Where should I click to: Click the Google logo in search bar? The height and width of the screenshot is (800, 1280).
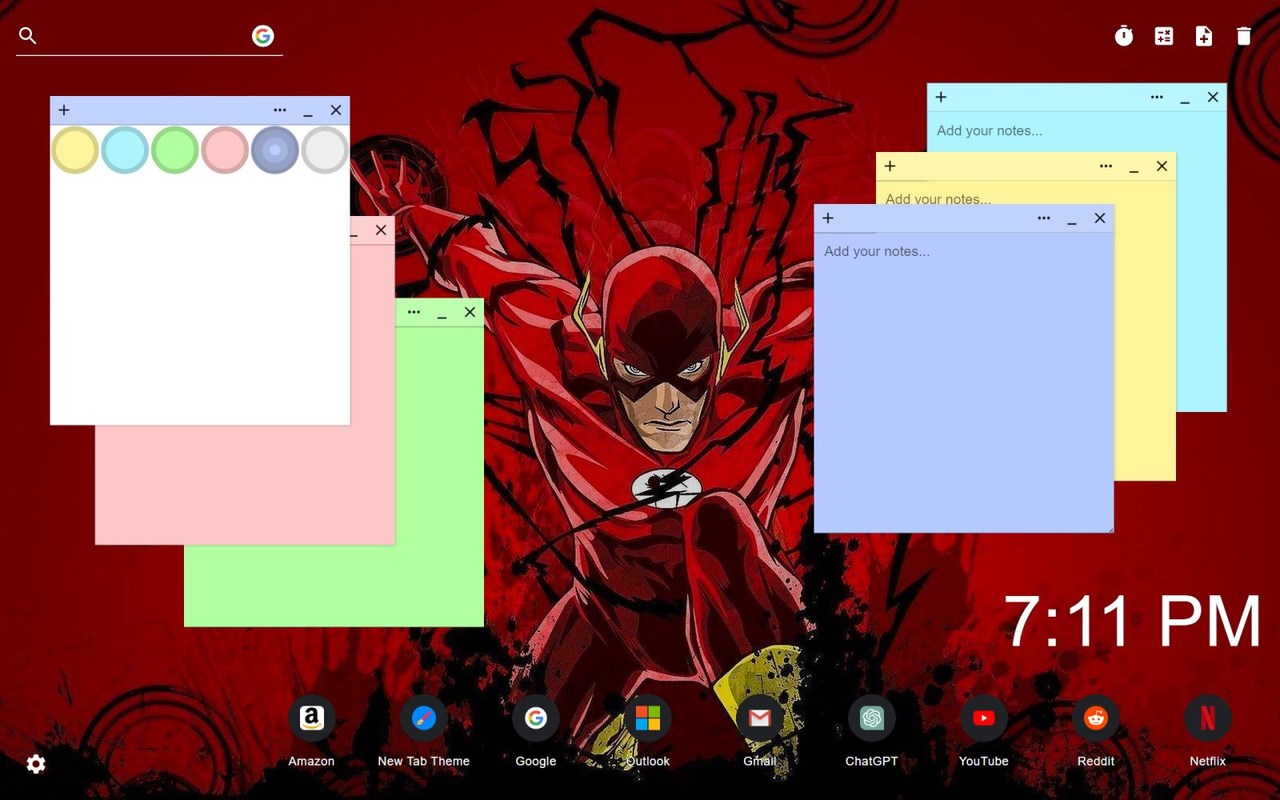[263, 36]
